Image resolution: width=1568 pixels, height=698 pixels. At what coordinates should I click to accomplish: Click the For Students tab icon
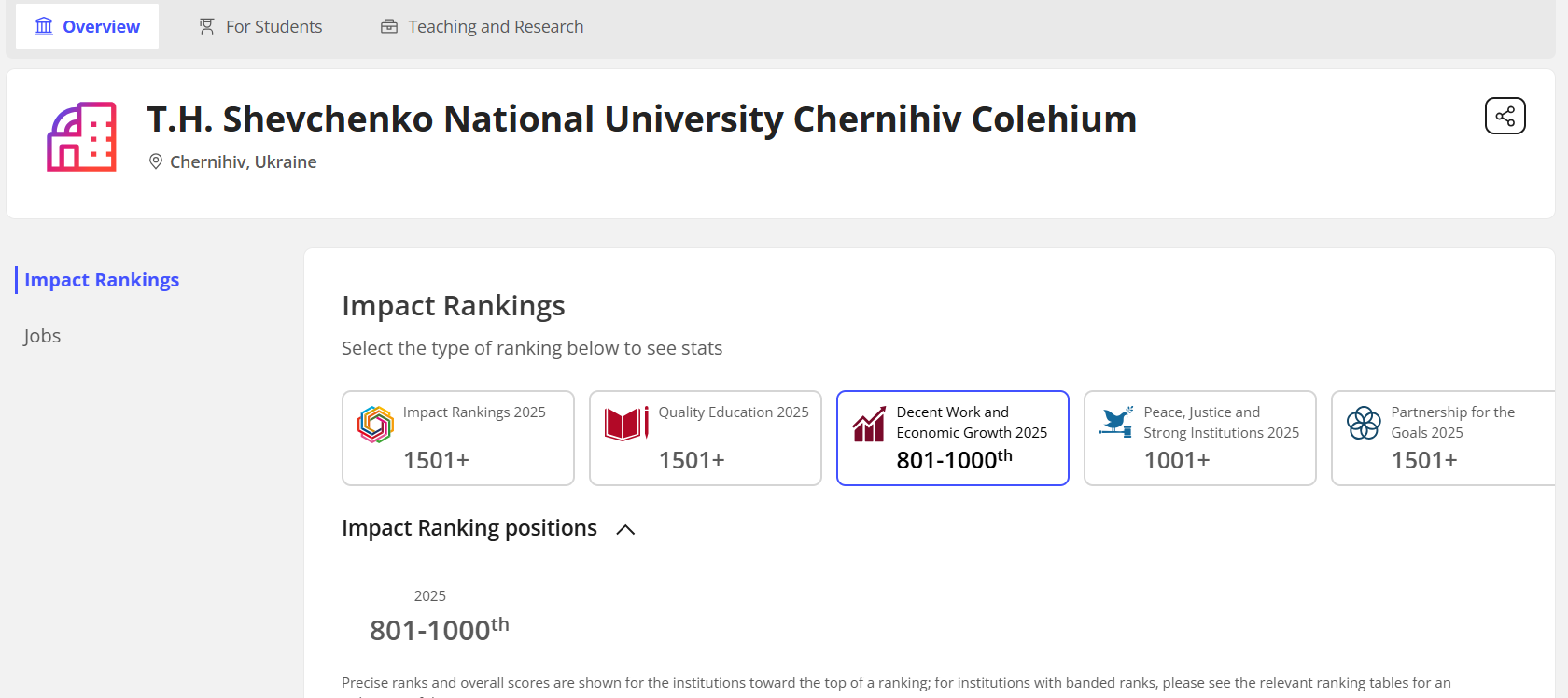[207, 26]
